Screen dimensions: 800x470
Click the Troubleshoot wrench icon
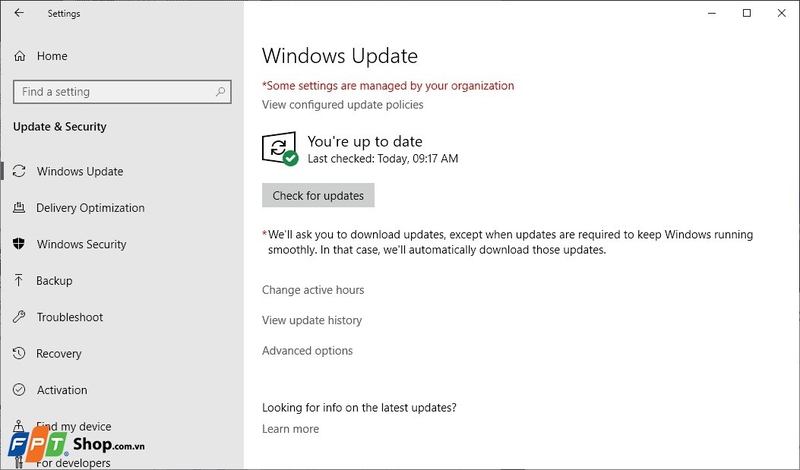coord(19,317)
